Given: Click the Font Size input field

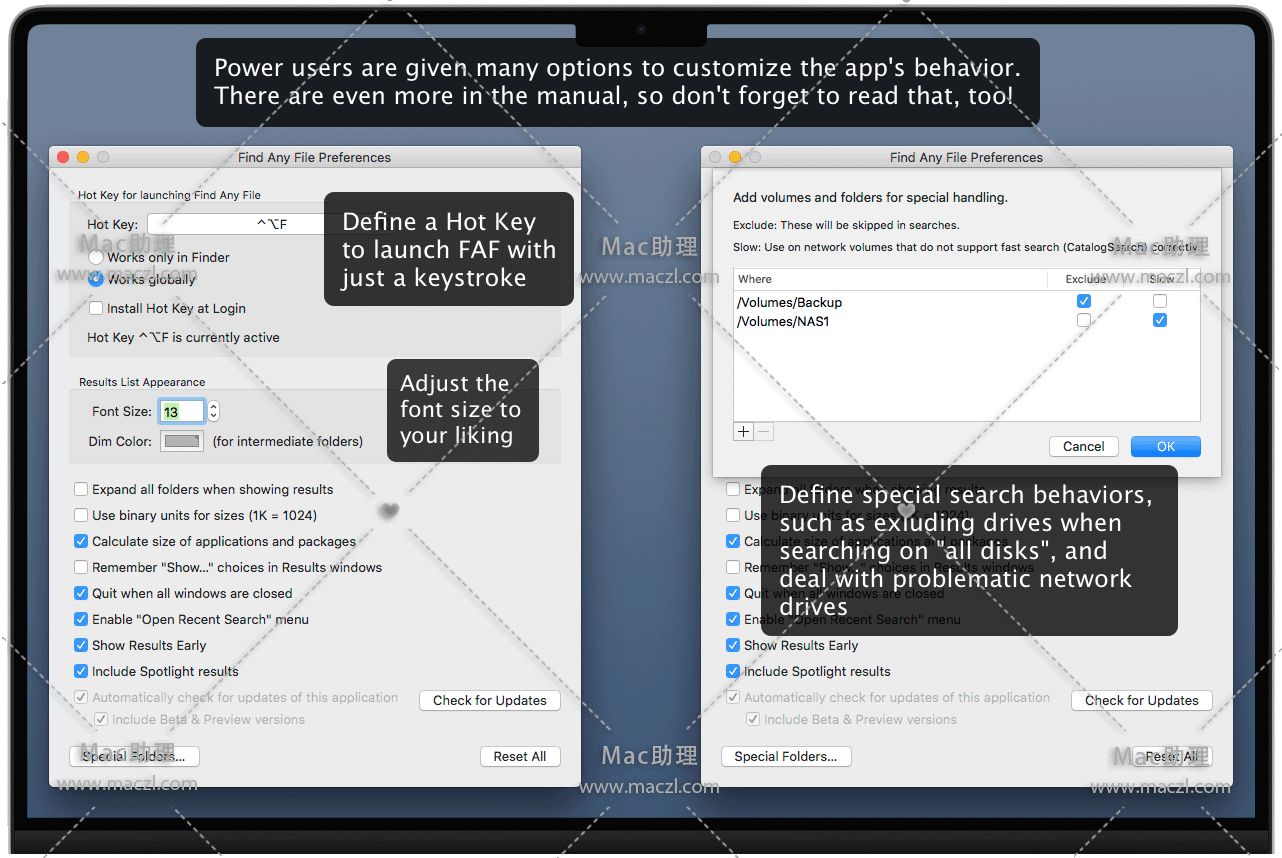Looking at the screenshot, I should click(x=181, y=411).
